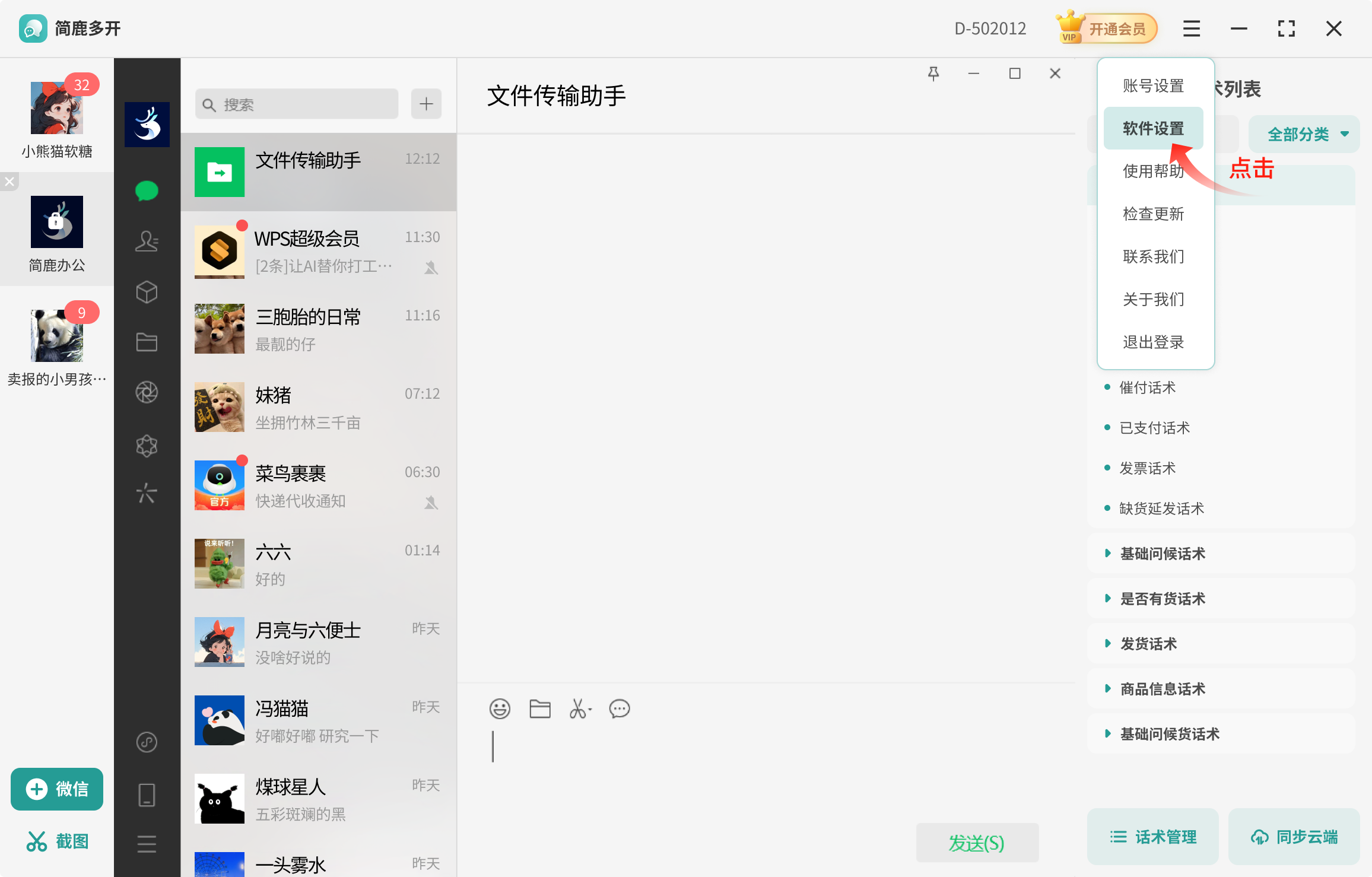Toggle mute notification on WPS超级会员 chat
The width and height of the screenshot is (1372, 877).
pyautogui.click(x=431, y=267)
